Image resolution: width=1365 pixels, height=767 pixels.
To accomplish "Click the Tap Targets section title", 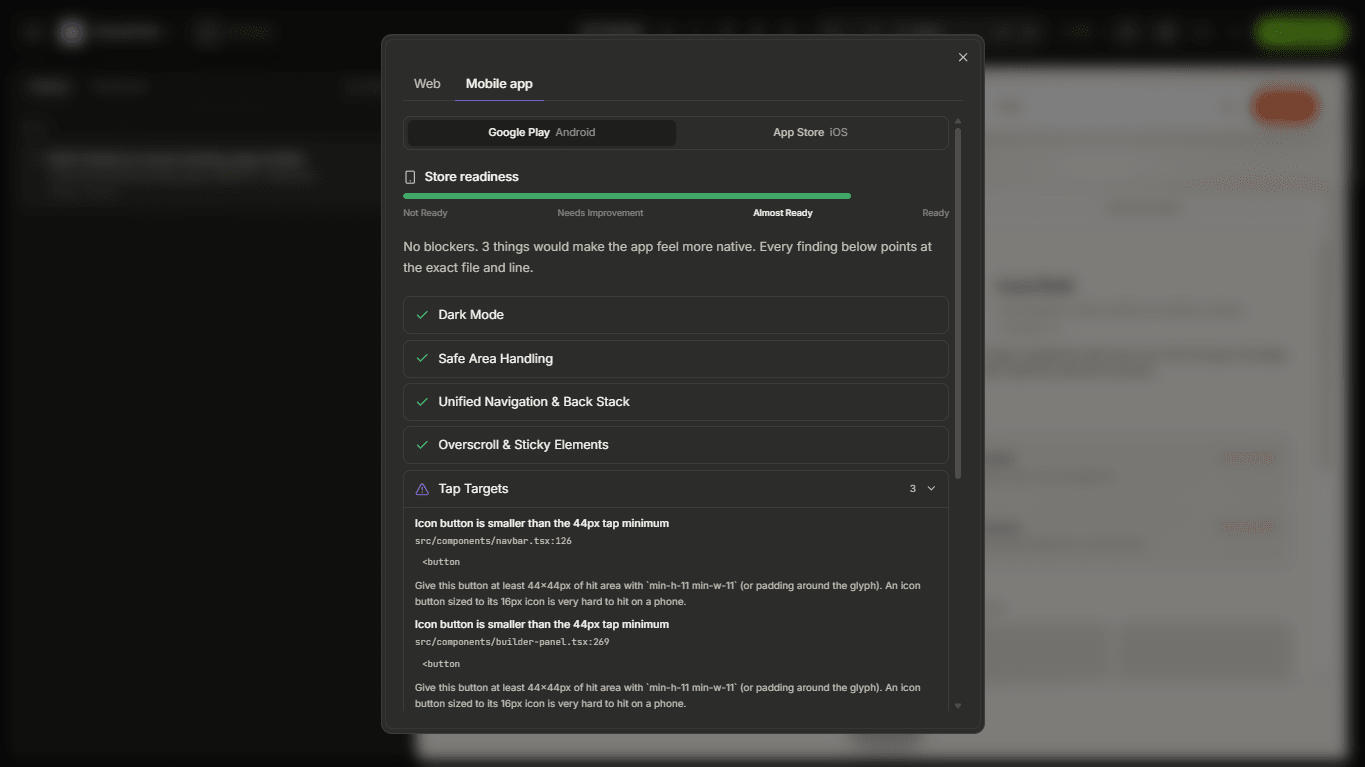I will 473,489.
